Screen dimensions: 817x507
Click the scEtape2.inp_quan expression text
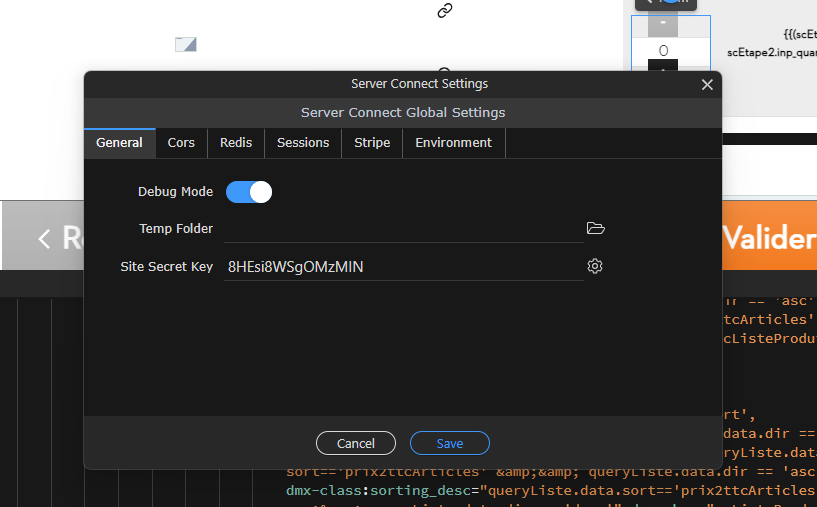point(772,53)
